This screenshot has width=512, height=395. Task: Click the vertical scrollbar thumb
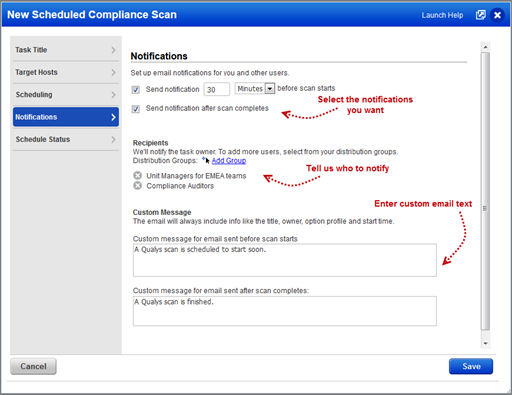point(485,191)
